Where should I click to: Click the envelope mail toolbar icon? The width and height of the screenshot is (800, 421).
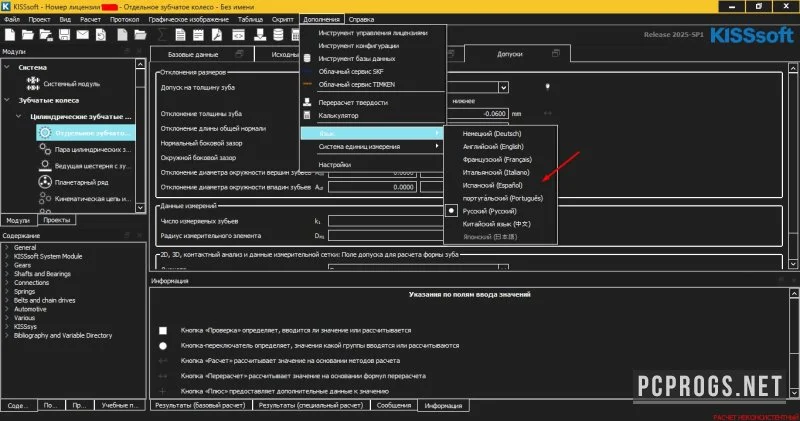[x=83, y=35]
